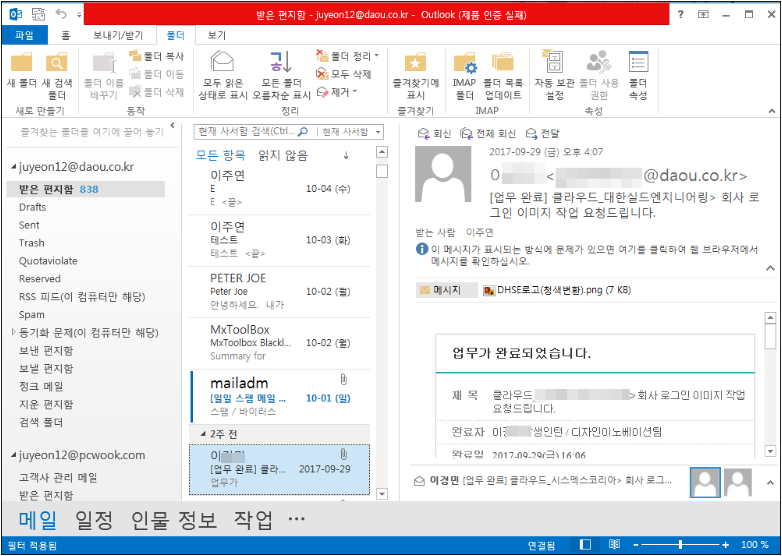Screen dimensions: 782x556
Task: Switch to the 홈 ribbon tab
Action: pos(65,35)
